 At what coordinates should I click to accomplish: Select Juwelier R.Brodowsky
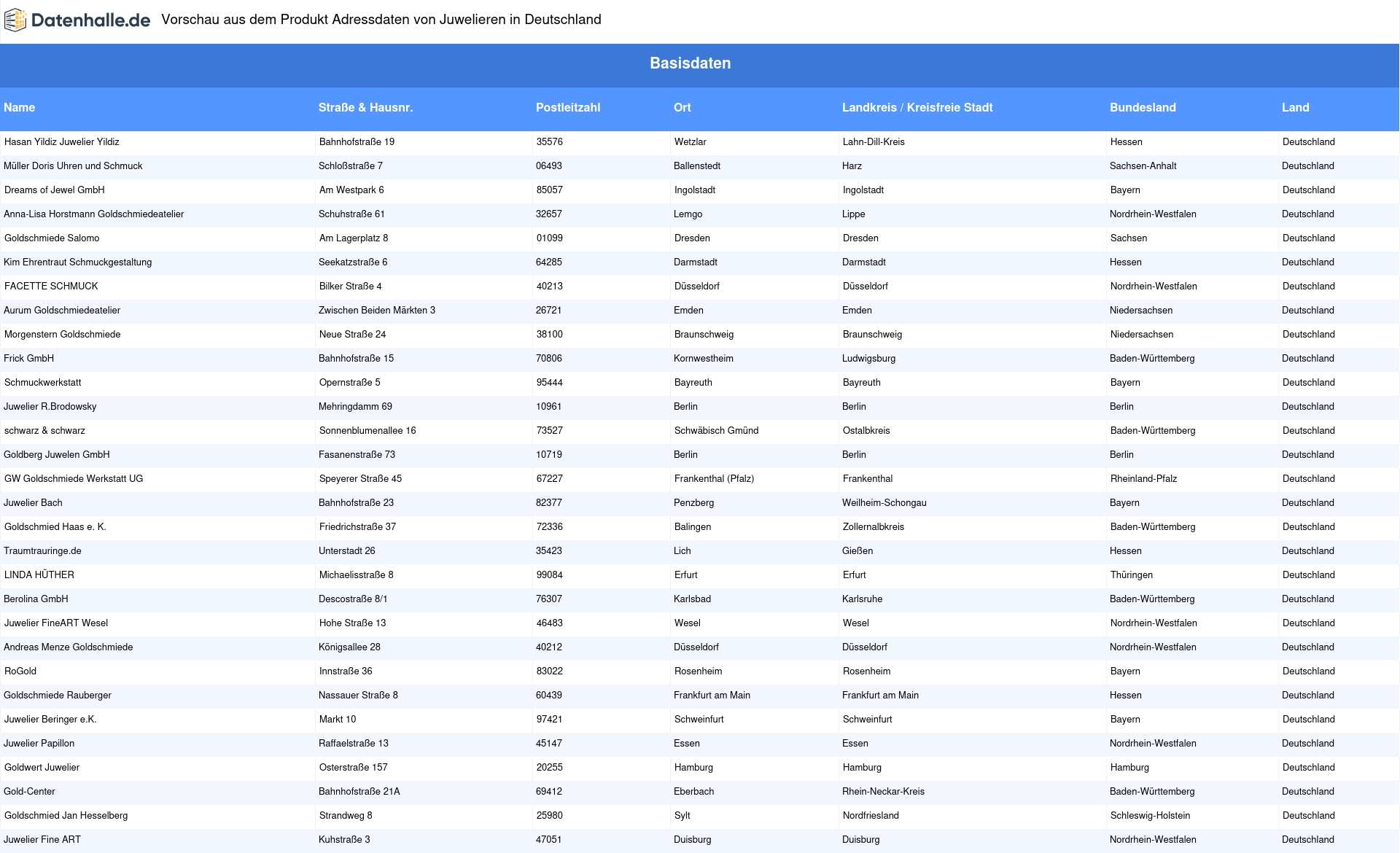tap(50, 407)
